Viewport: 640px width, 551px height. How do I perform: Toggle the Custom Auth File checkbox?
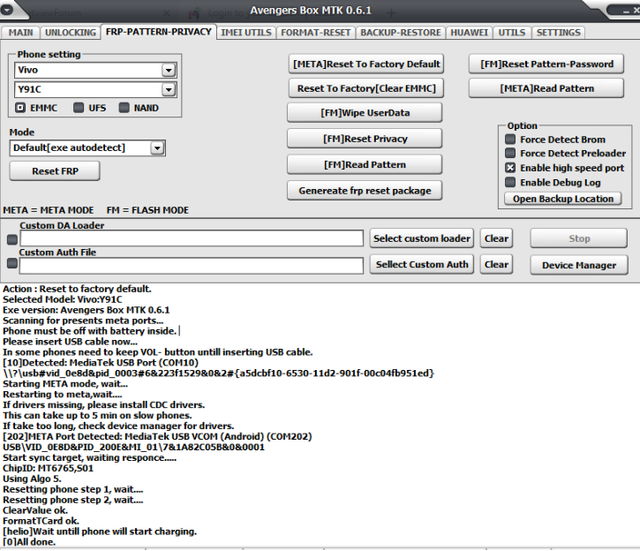pyautogui.click(x=12, y=264)
